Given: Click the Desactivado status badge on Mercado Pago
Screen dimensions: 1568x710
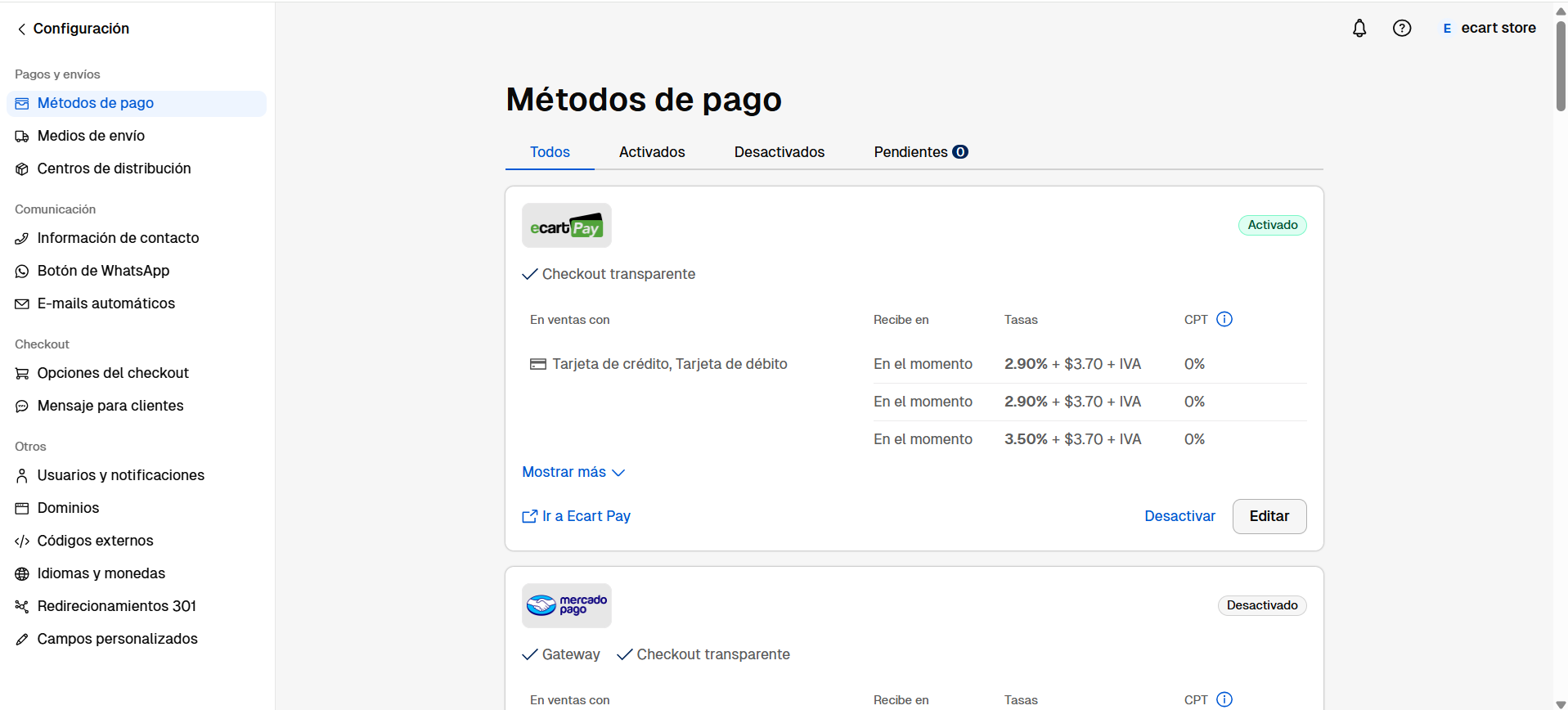Looking at the screenshot, I should 1262,605.
